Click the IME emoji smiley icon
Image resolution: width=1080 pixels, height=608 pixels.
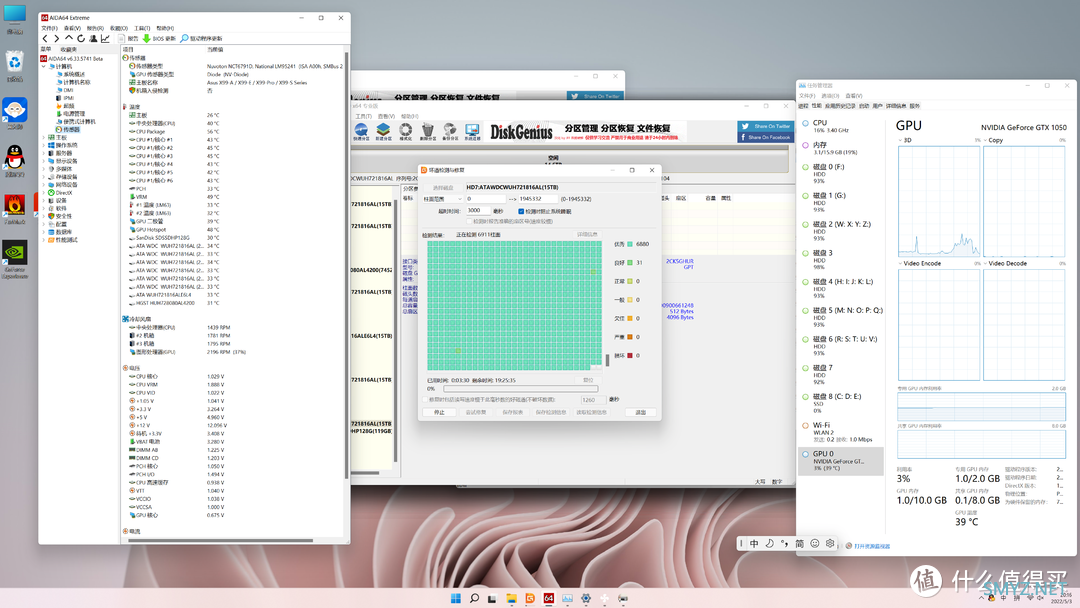815,543
